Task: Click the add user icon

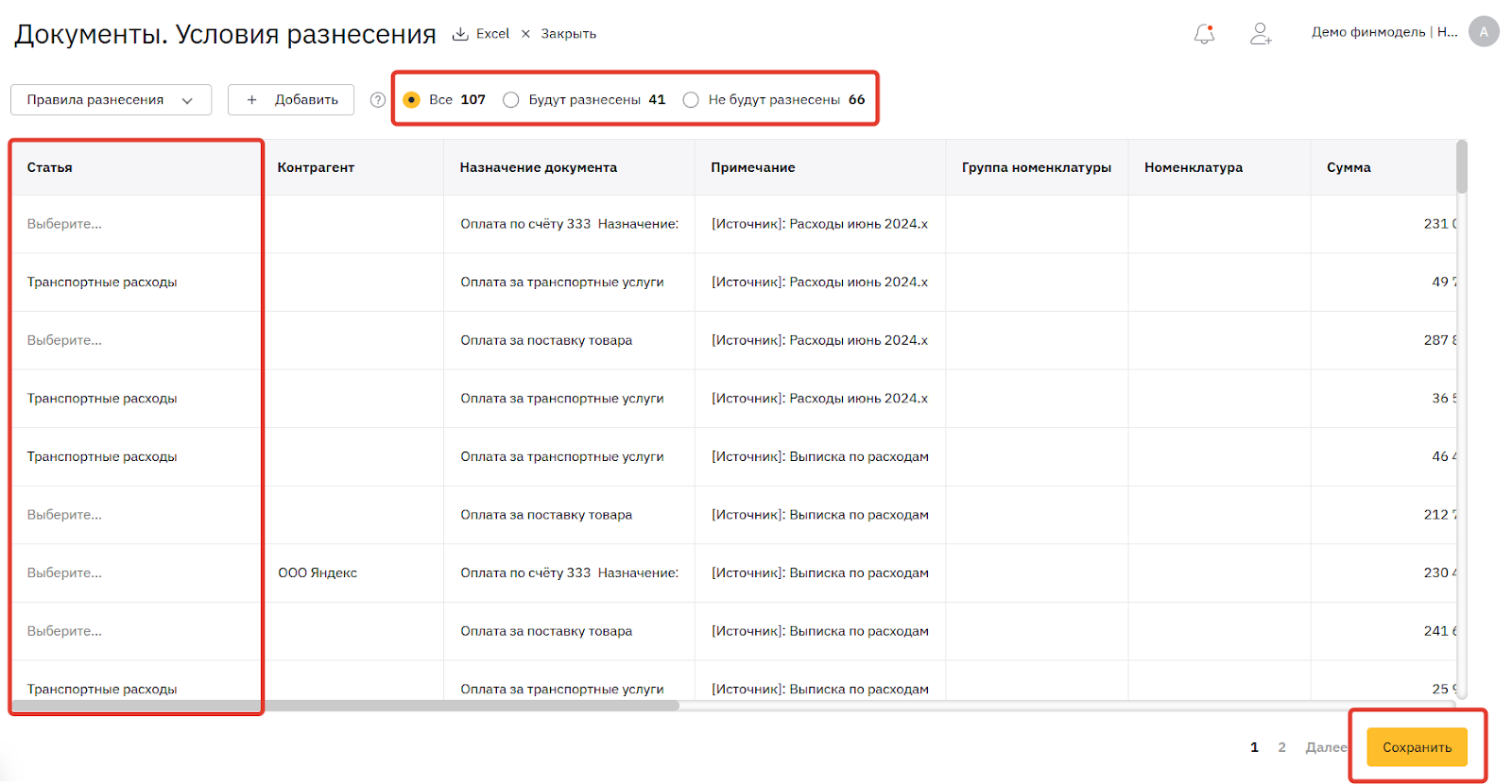Action: [1260, 34]
